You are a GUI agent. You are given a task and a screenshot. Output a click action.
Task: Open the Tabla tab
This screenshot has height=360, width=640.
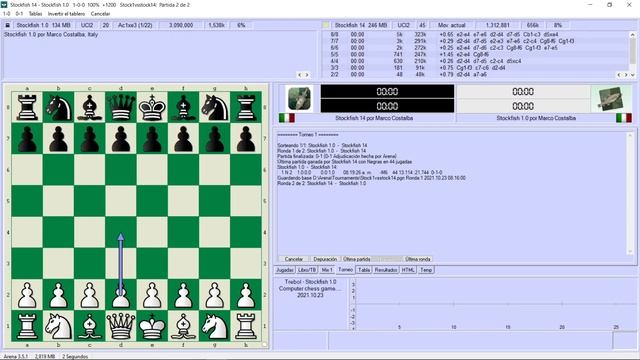(x=364, y=270)
